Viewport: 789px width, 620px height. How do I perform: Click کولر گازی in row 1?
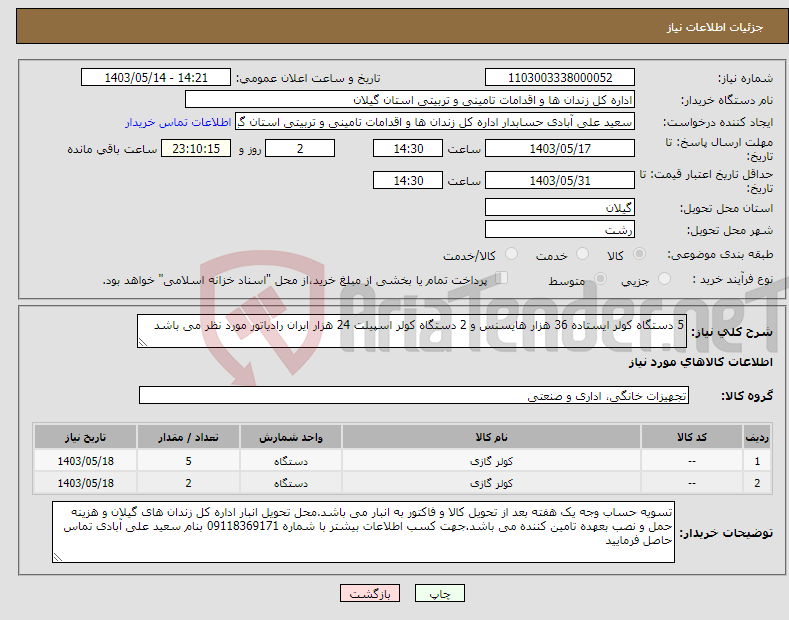(x=491, y=461)
